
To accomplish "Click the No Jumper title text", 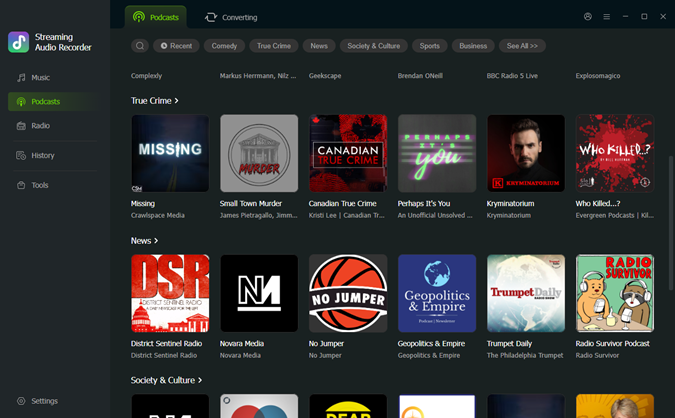I will pyautogui.click(x=326, y=344).
